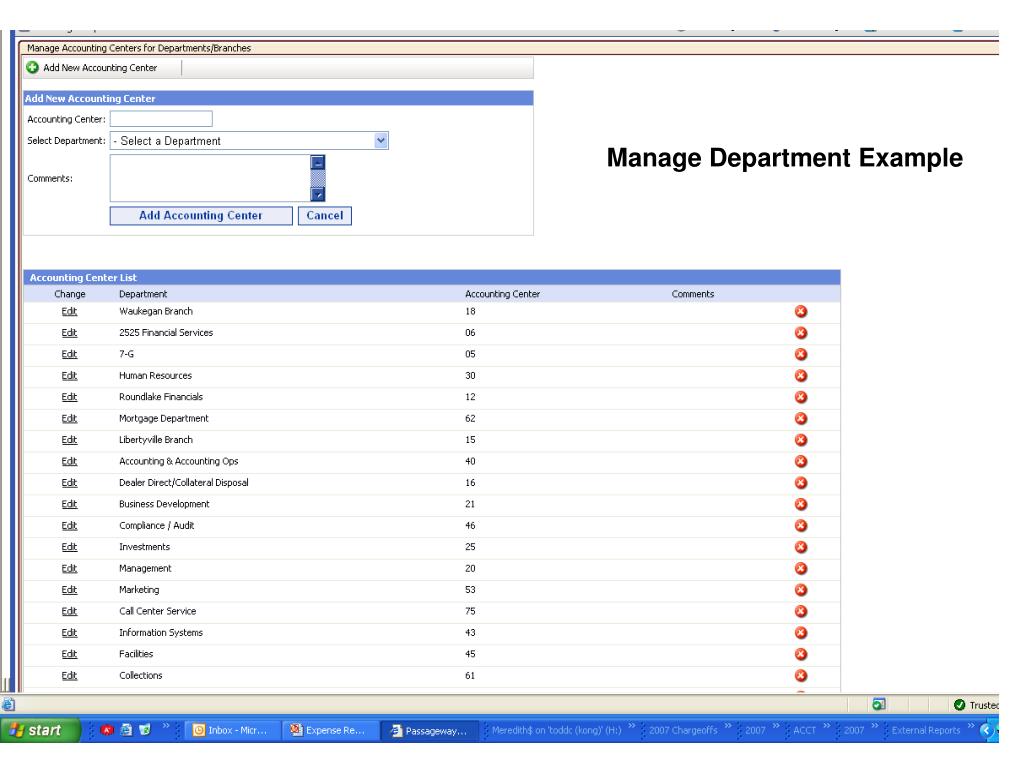Delete the Marketing row
Viewport: 1024px width, 768px height.
801,590
